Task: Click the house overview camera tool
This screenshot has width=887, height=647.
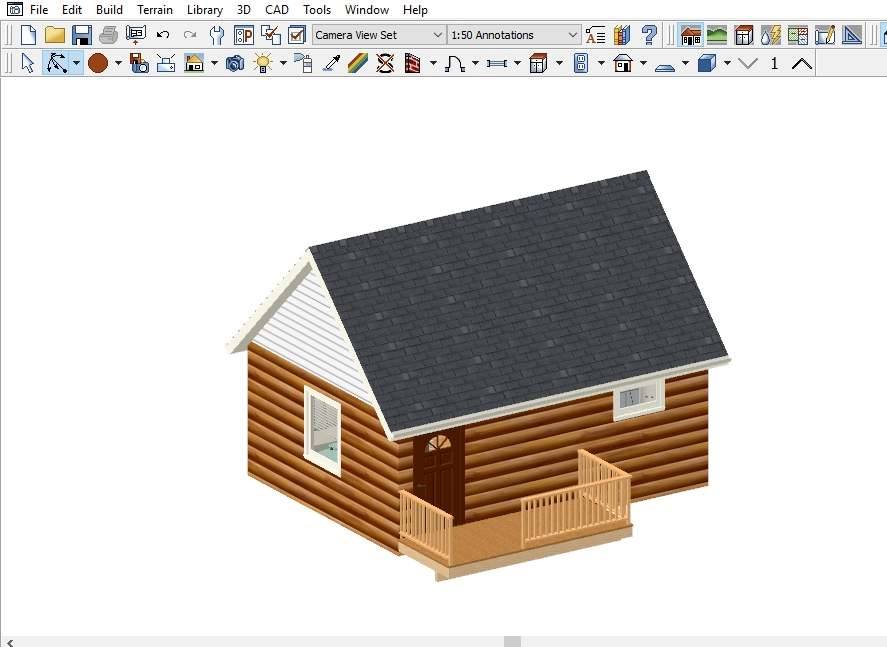Action: pyautogui.click(x=193, y=63)
